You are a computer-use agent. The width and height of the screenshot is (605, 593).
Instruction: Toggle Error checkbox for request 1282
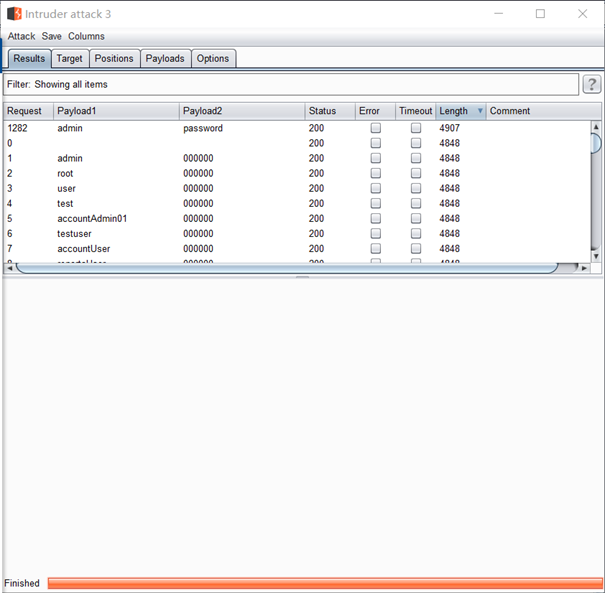(x=375, y=128)
